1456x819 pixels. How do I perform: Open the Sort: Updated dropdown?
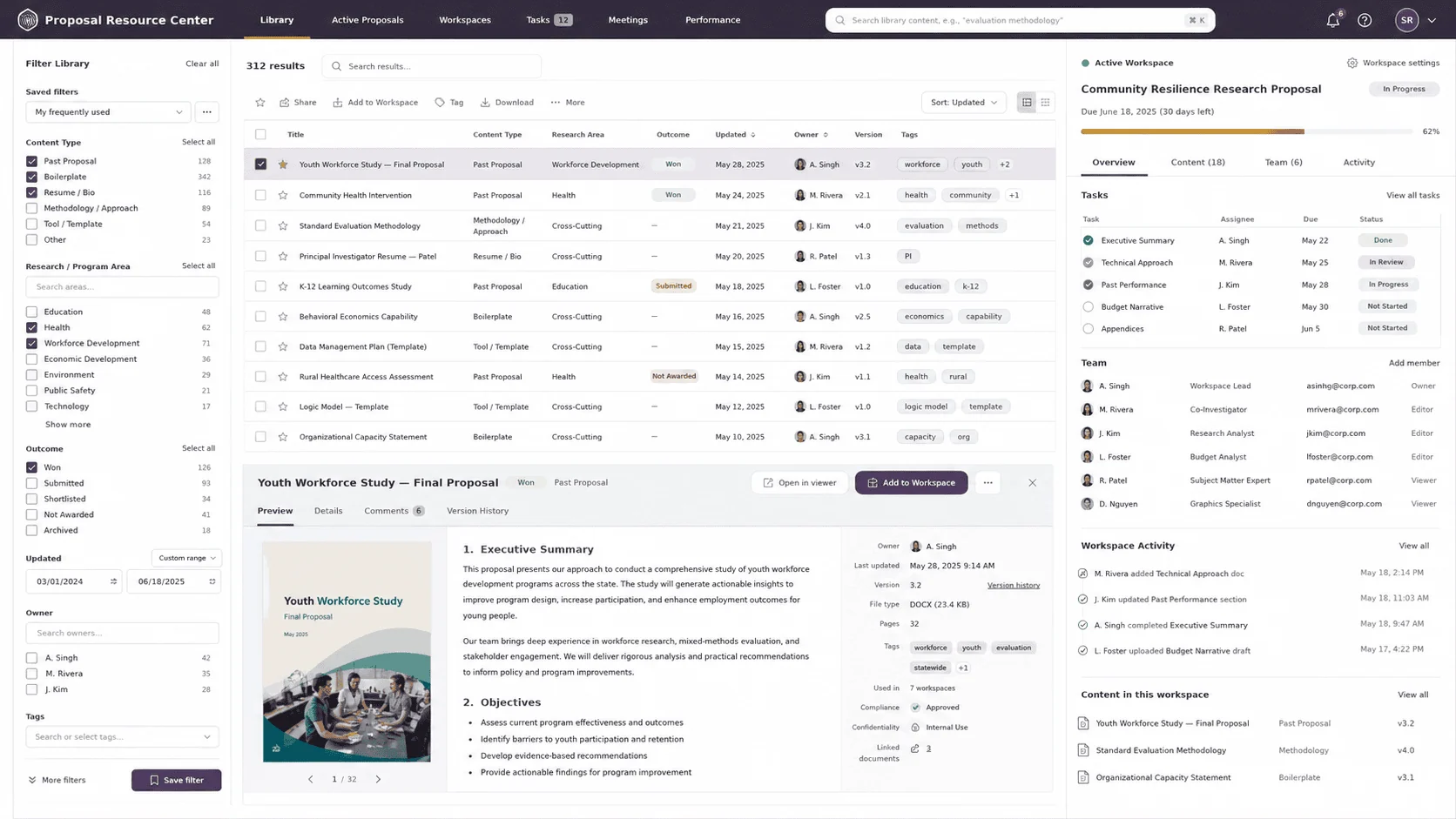click(x=963, y=103)
